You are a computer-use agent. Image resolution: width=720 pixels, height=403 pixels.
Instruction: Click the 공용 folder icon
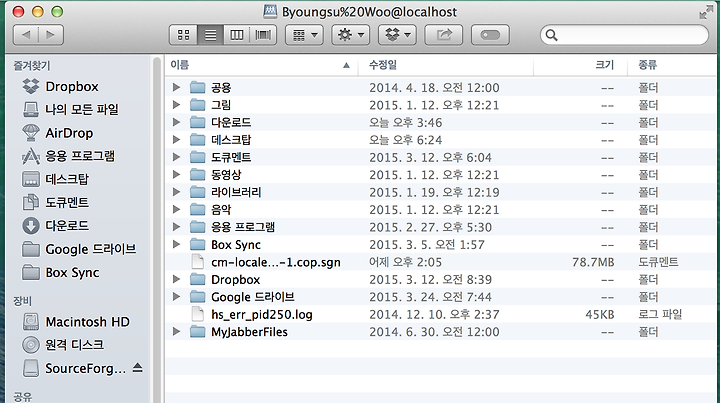click(x=197, y=87)
